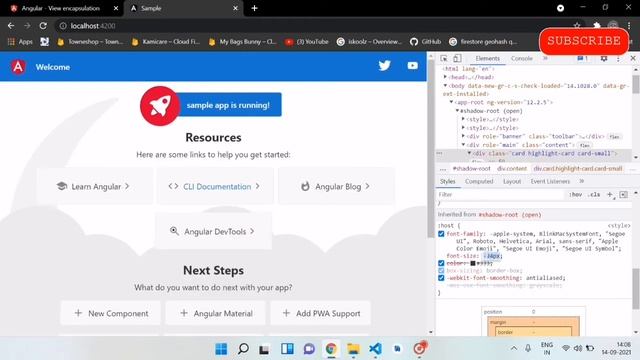640x360 pixels.
Task: Click the red rocket icon on the page
Action: pyautogui.click(x=160, y=106)
